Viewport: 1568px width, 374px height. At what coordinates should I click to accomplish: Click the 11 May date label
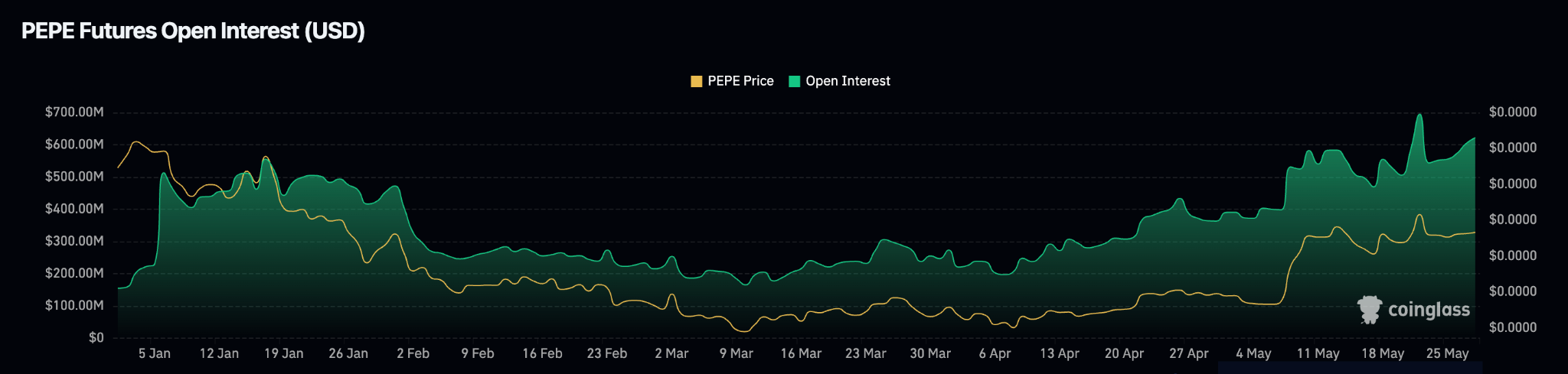tap(1318, 353)
